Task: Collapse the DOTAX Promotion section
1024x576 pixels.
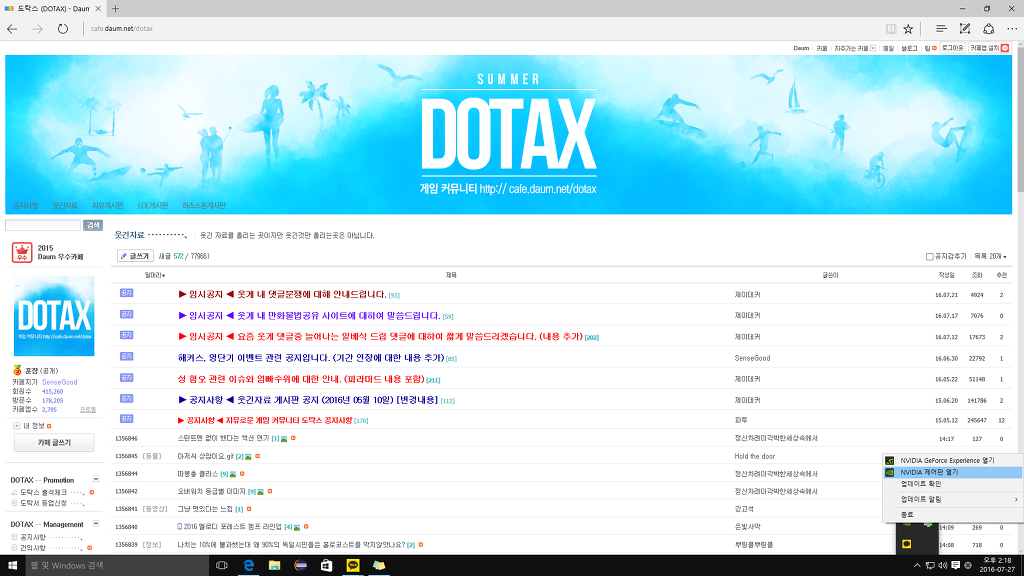Action: pos(96,479)
